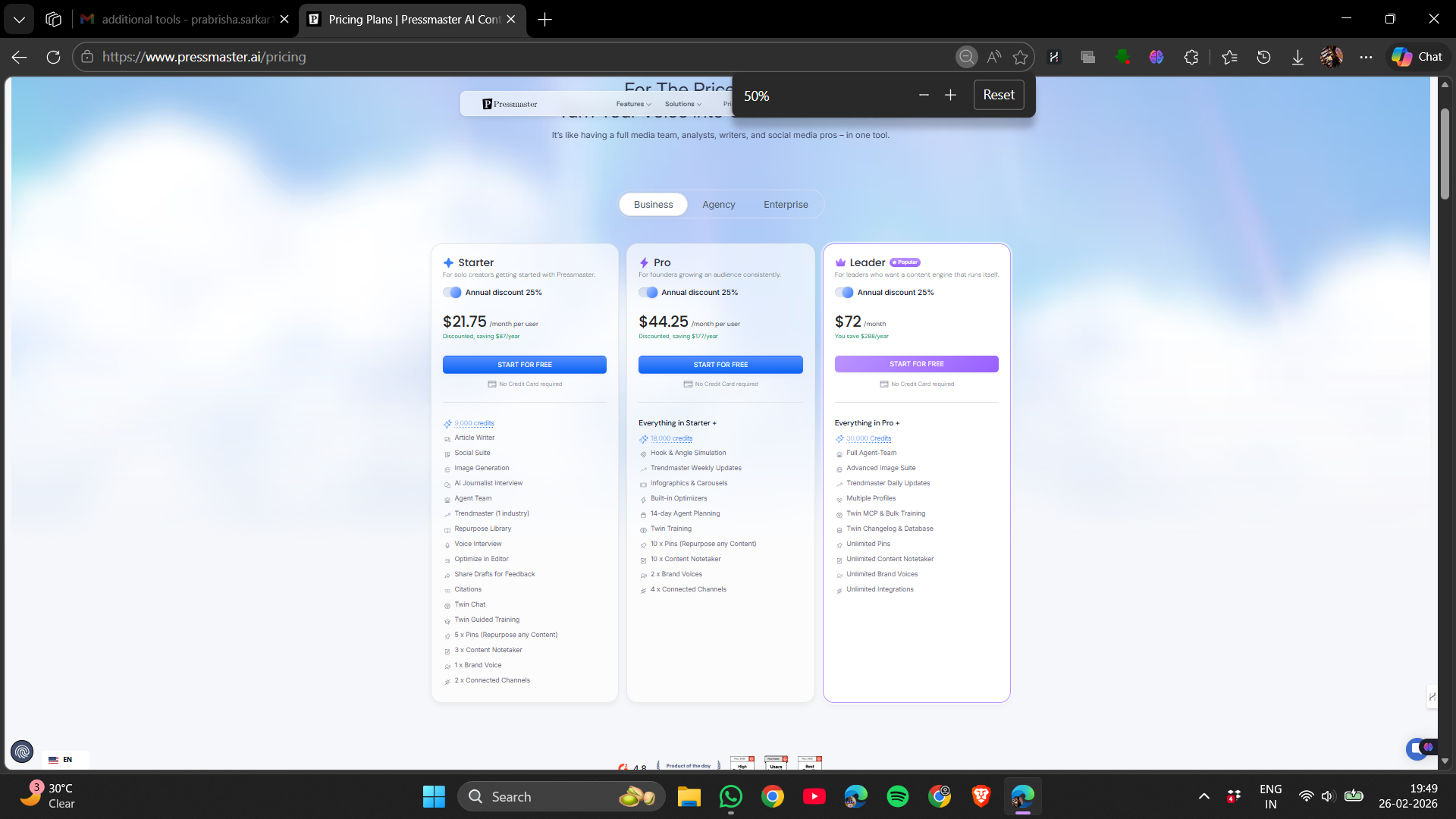Toggle Leader plan annual discount switch

pyautogui.click(x=844, y=293)
